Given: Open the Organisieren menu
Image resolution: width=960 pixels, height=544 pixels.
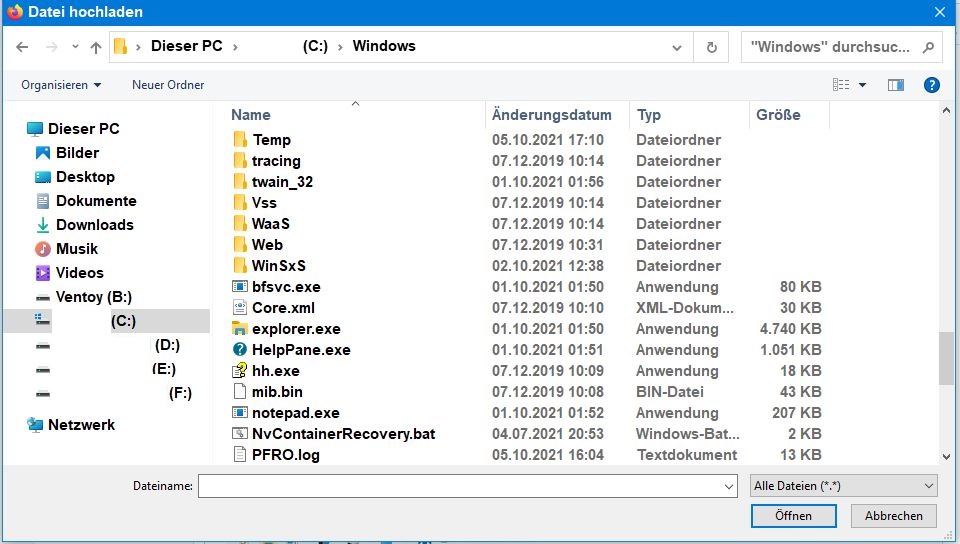Looking at the screenshot, I should coord(61,85).
